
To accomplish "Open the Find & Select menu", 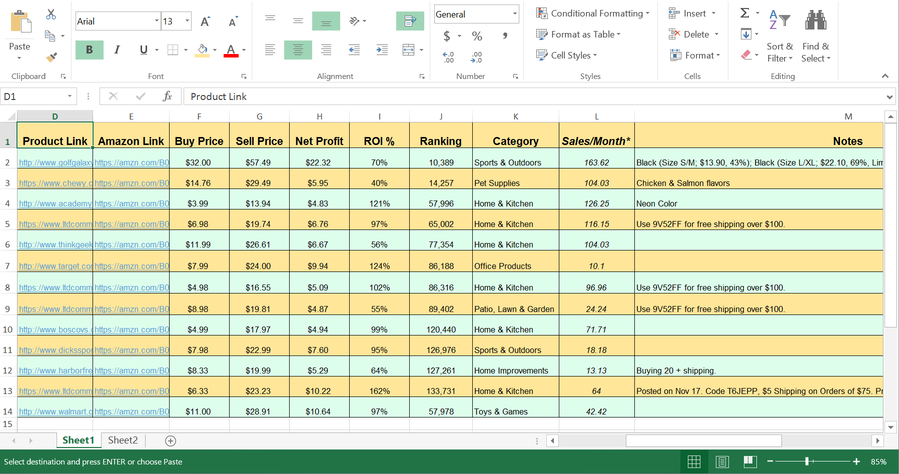I will 815,36.
